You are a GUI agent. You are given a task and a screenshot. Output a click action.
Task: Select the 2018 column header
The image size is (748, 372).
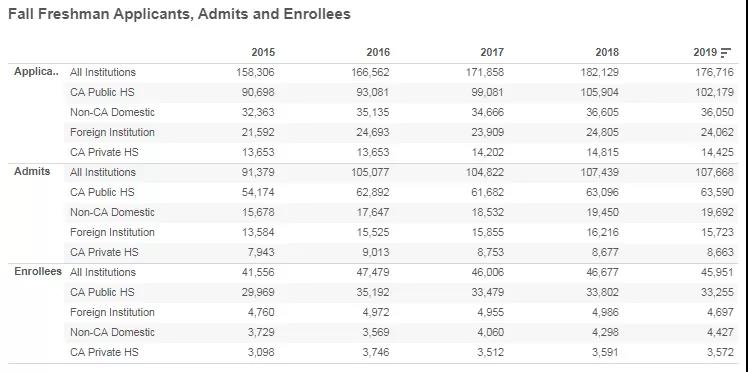(x=607, y=52)
